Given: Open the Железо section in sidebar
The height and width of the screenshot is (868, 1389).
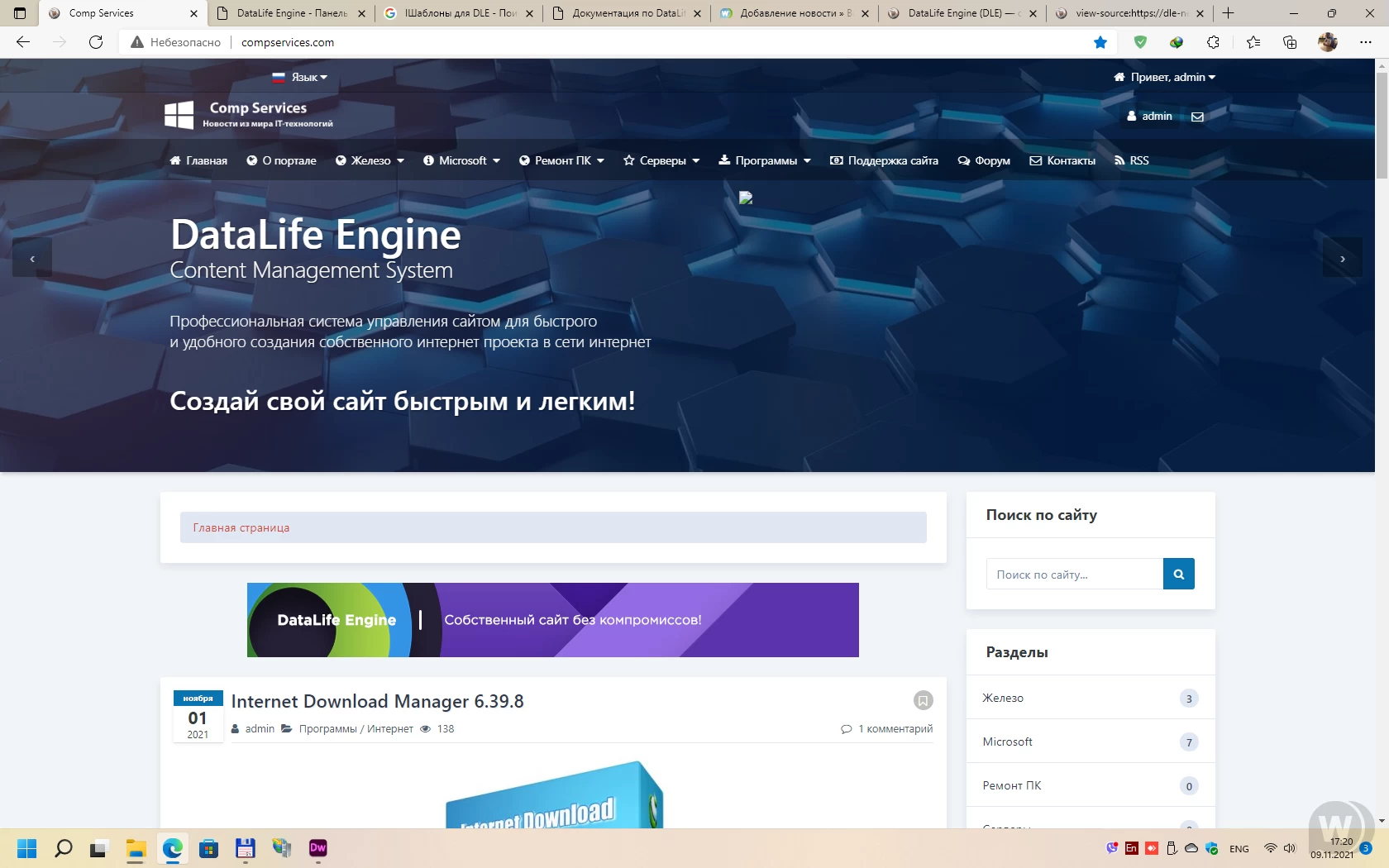Looking at the screenshot, I should (1091, 698).
